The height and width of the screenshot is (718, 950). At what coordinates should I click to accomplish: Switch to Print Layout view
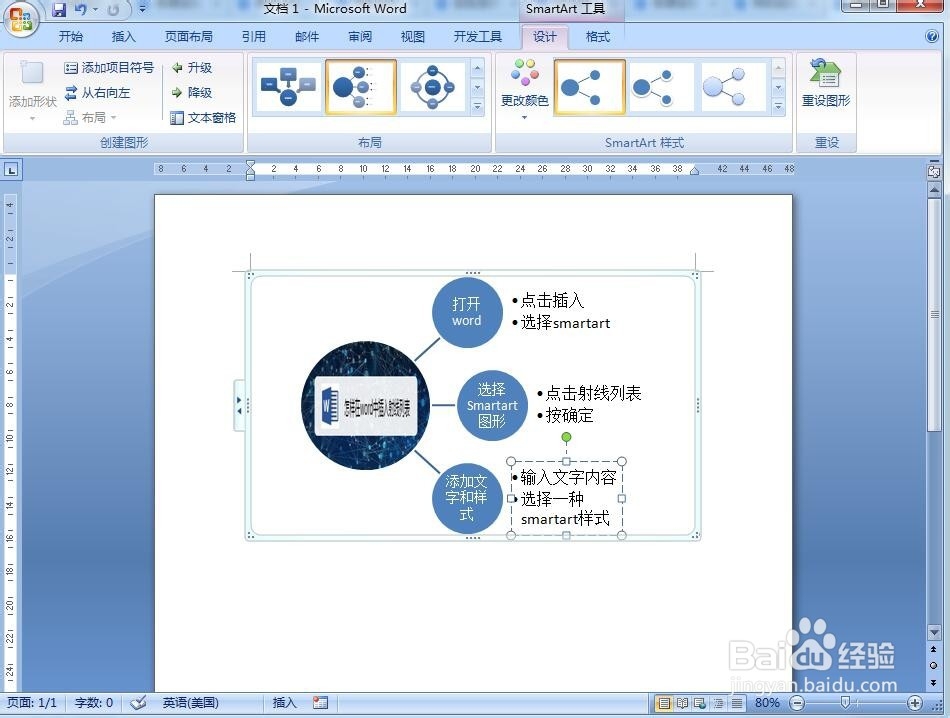pos(665,703)
